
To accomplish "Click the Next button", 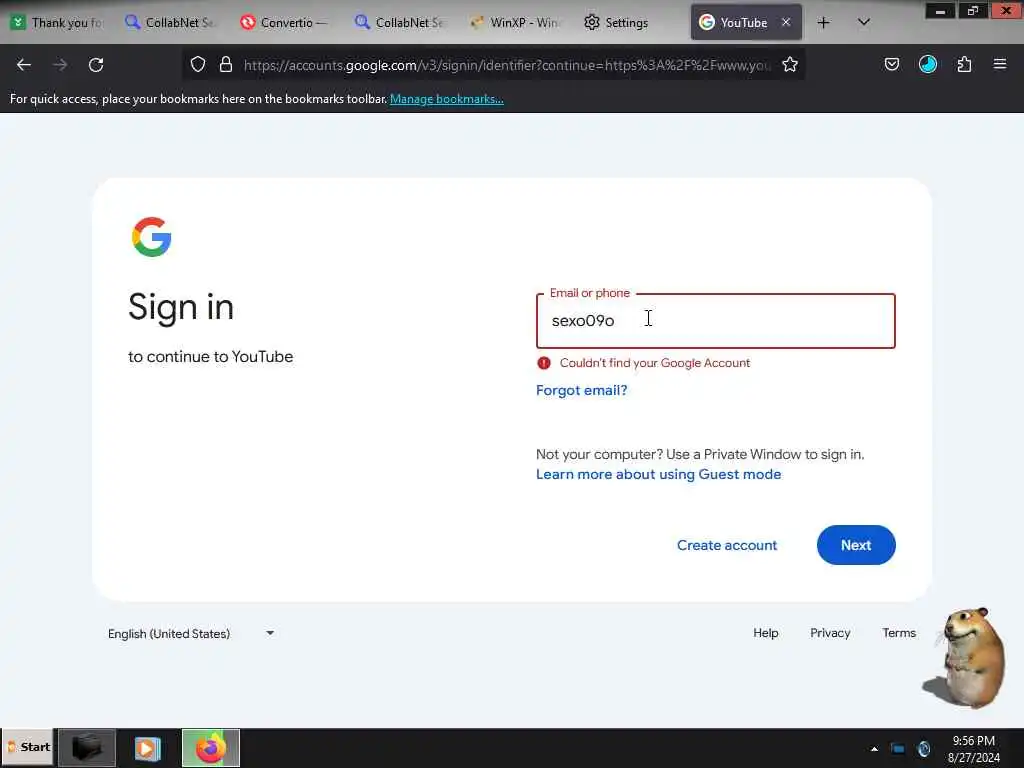I will [856, 545].
